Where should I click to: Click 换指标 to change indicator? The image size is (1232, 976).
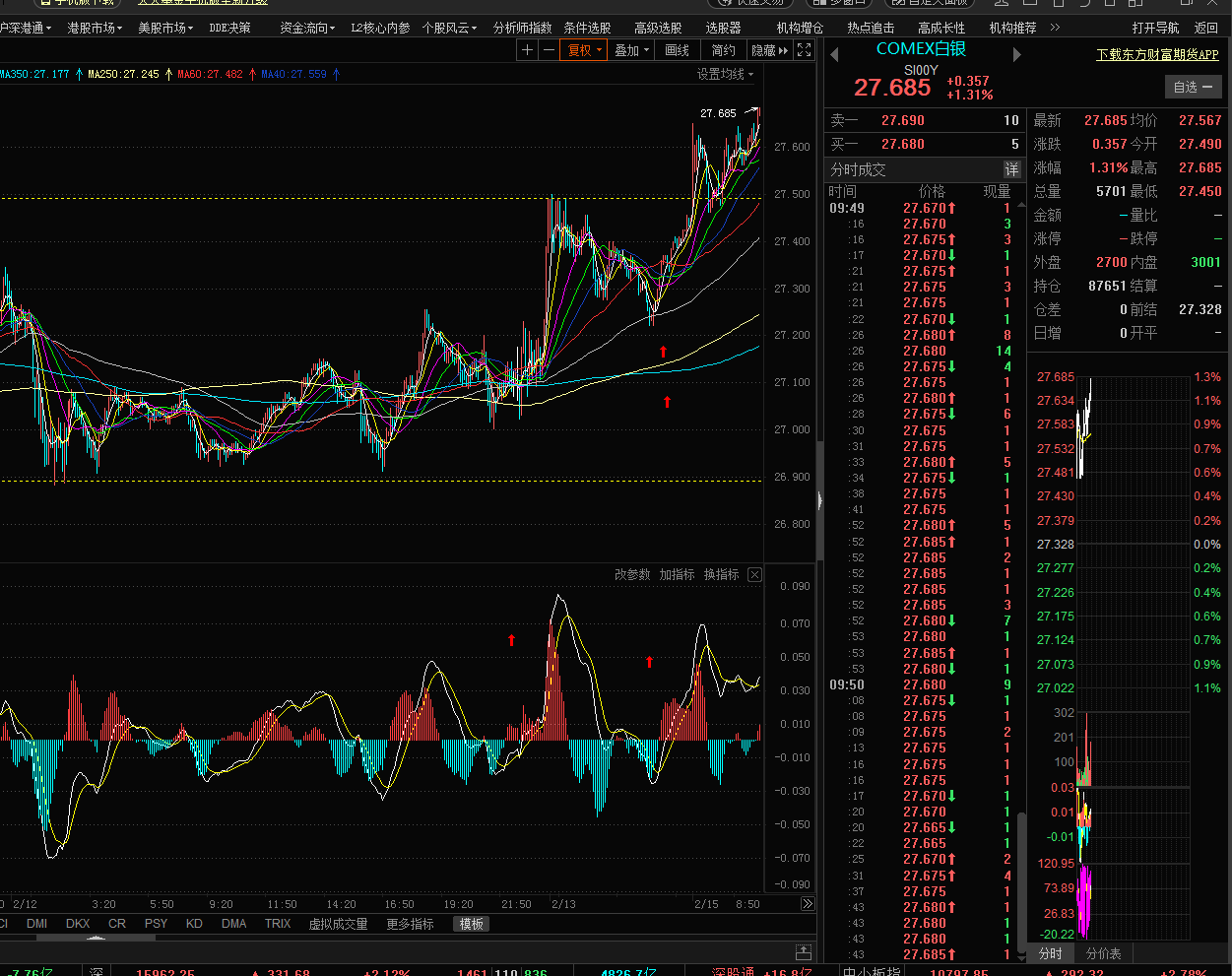click(721, 574)
